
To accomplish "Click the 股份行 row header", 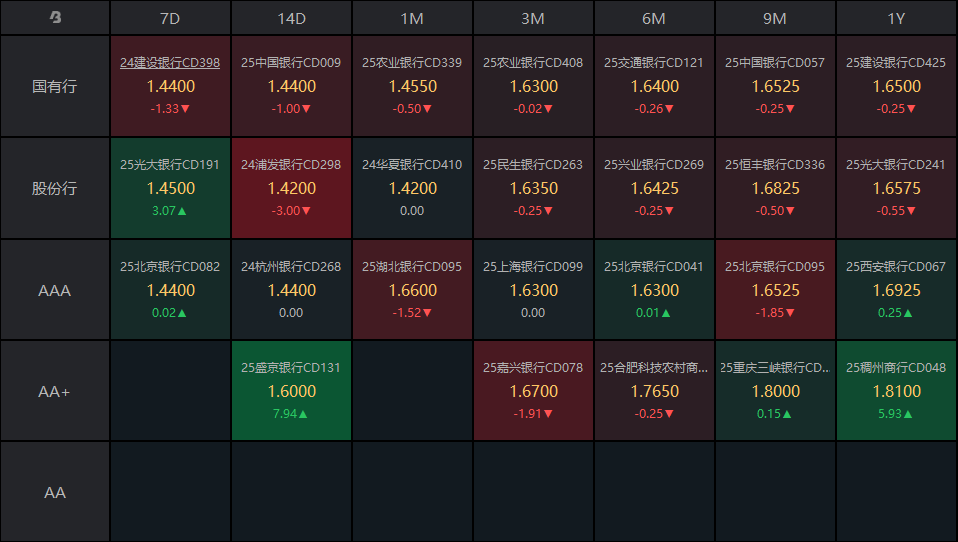I will click(55, 188).
